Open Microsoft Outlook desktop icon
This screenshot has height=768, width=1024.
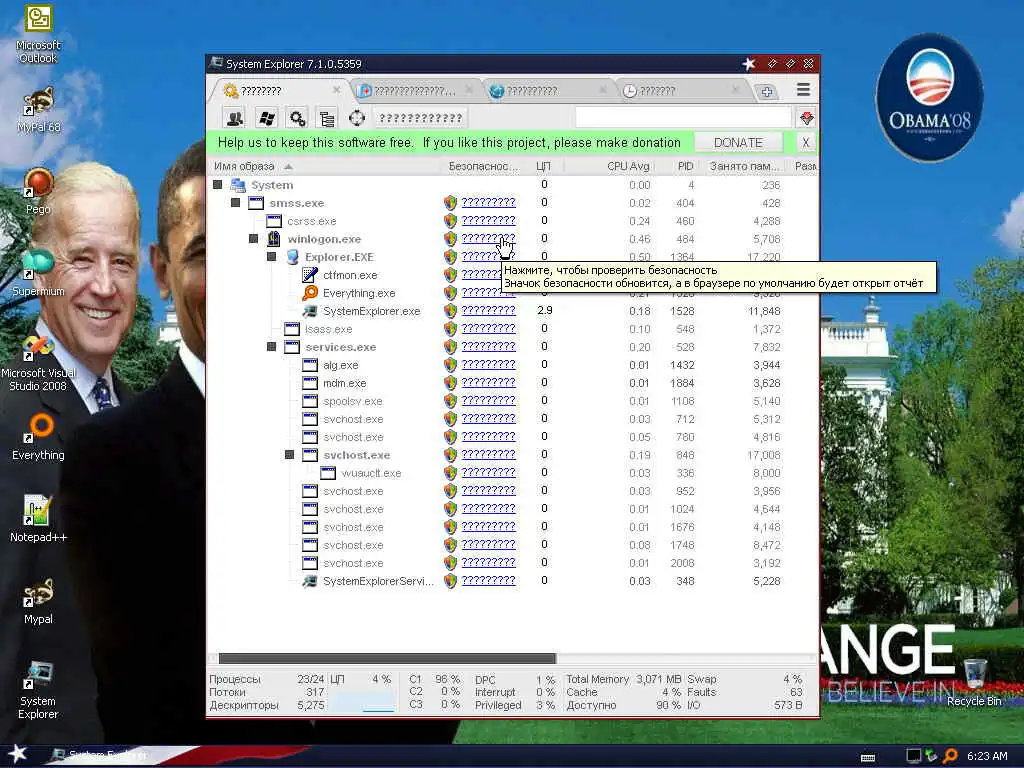[38, 34]
